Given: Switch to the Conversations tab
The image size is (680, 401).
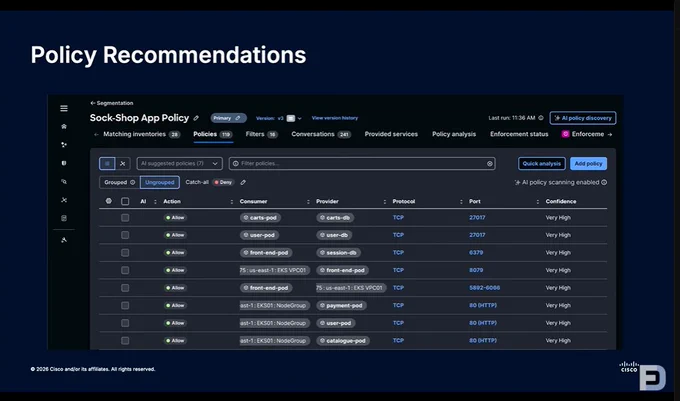Looking at the screenshot, I should [x=321, y=134].
